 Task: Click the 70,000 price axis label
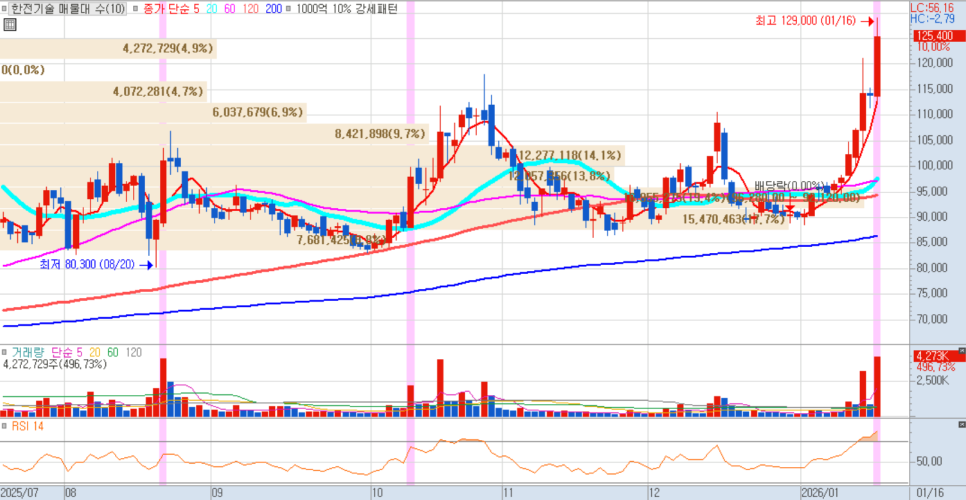point(933,319)
